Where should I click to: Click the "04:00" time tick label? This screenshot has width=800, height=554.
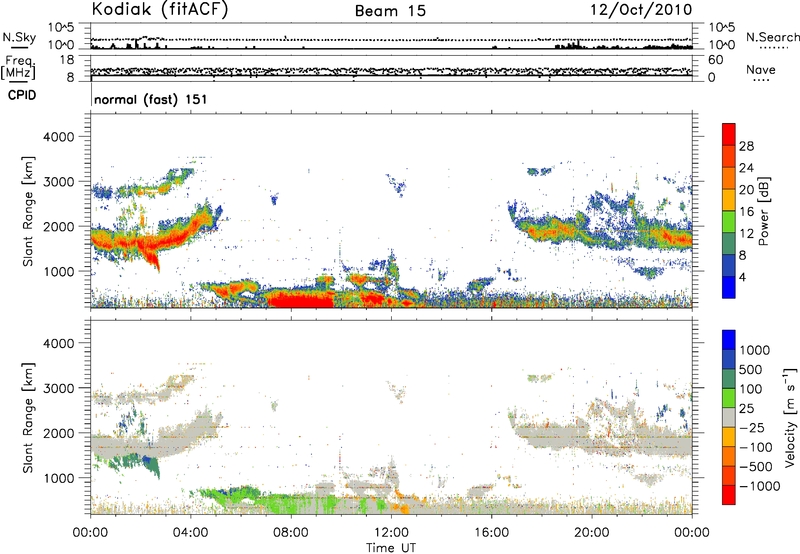click(x=190, y=533)
